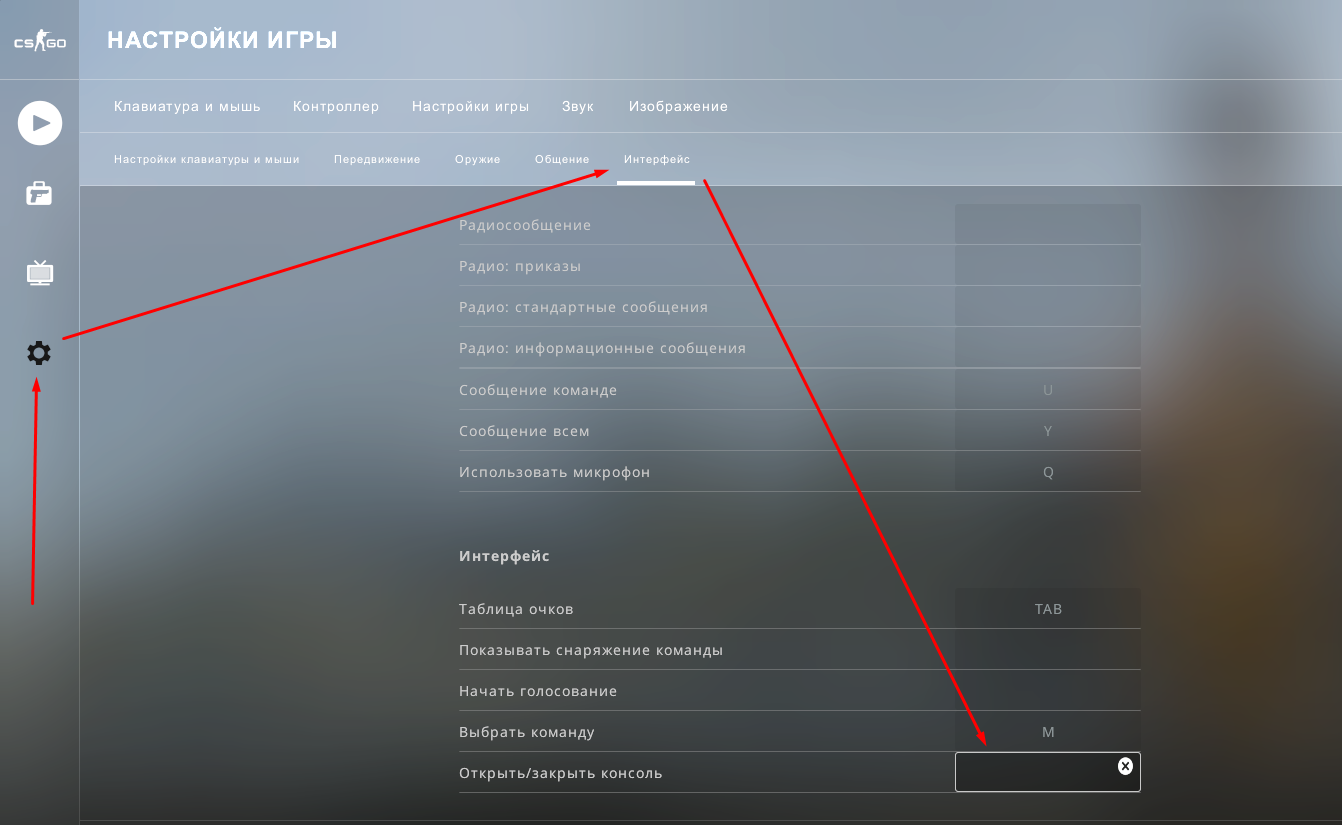Click the Радиосообщение label
Viewport: 1342px width, 825px height.
pos(525,225)
